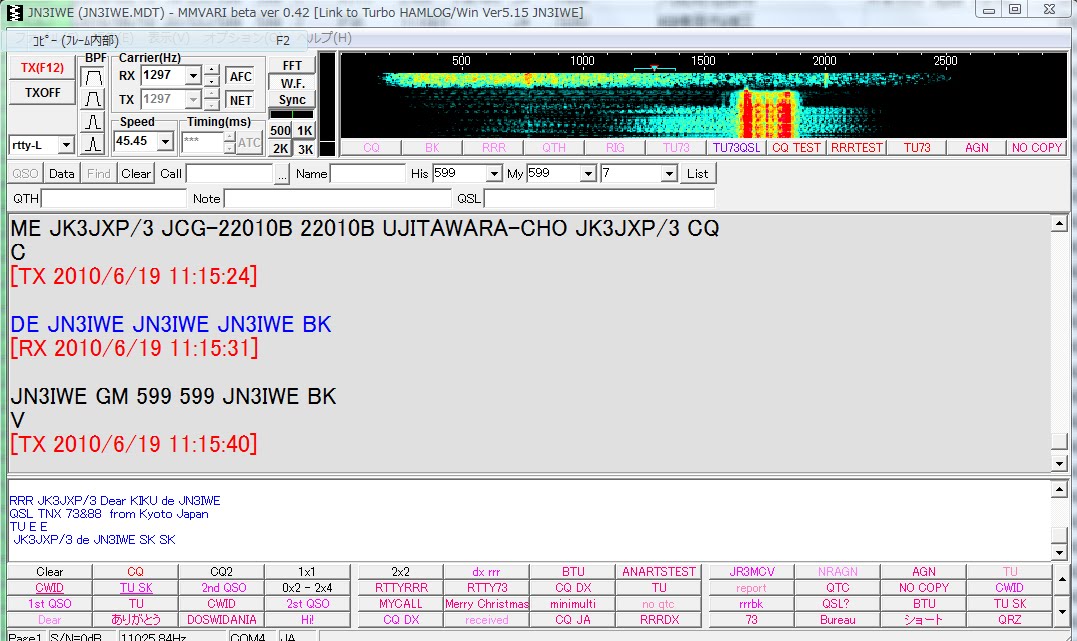The width and height of the screenshot is (1077, 641).
Task: Click the List button
Action: click(697, 174)
